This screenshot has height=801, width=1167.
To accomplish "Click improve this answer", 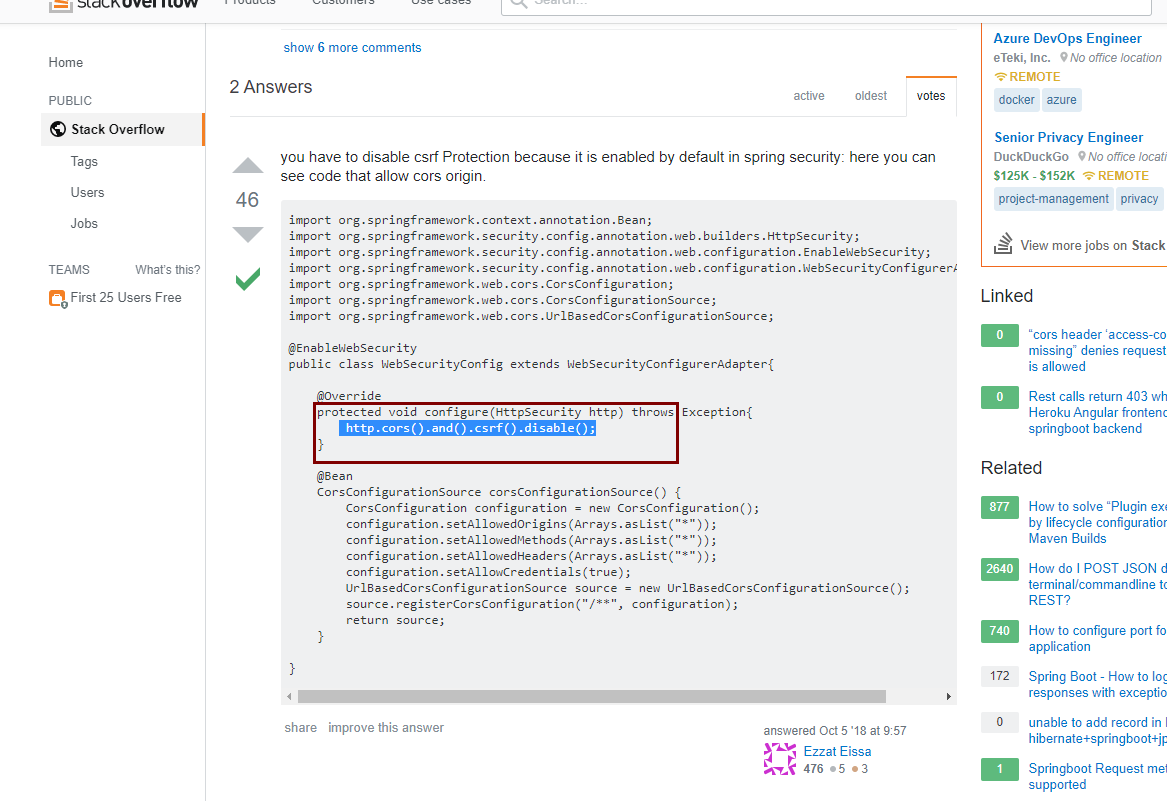I will [x=386, y=727].
